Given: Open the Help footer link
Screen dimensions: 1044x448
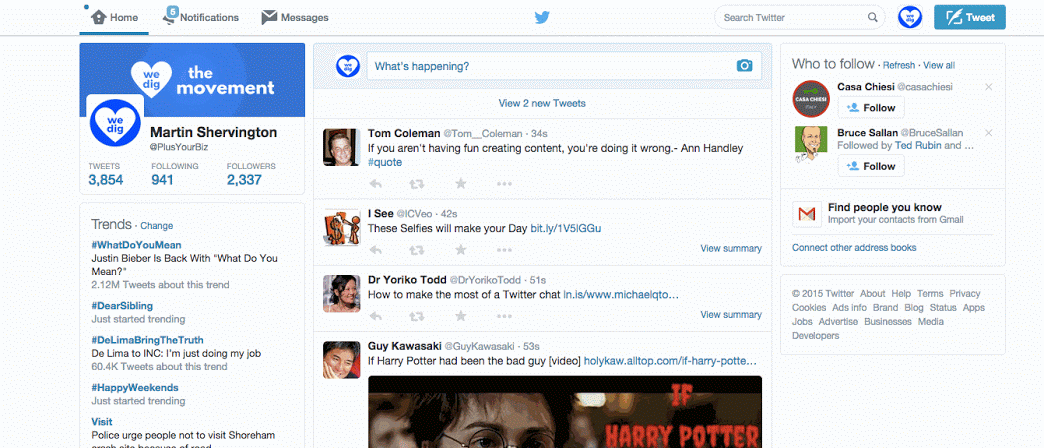Looking at the screenshot, I should [x=901, y=294].
